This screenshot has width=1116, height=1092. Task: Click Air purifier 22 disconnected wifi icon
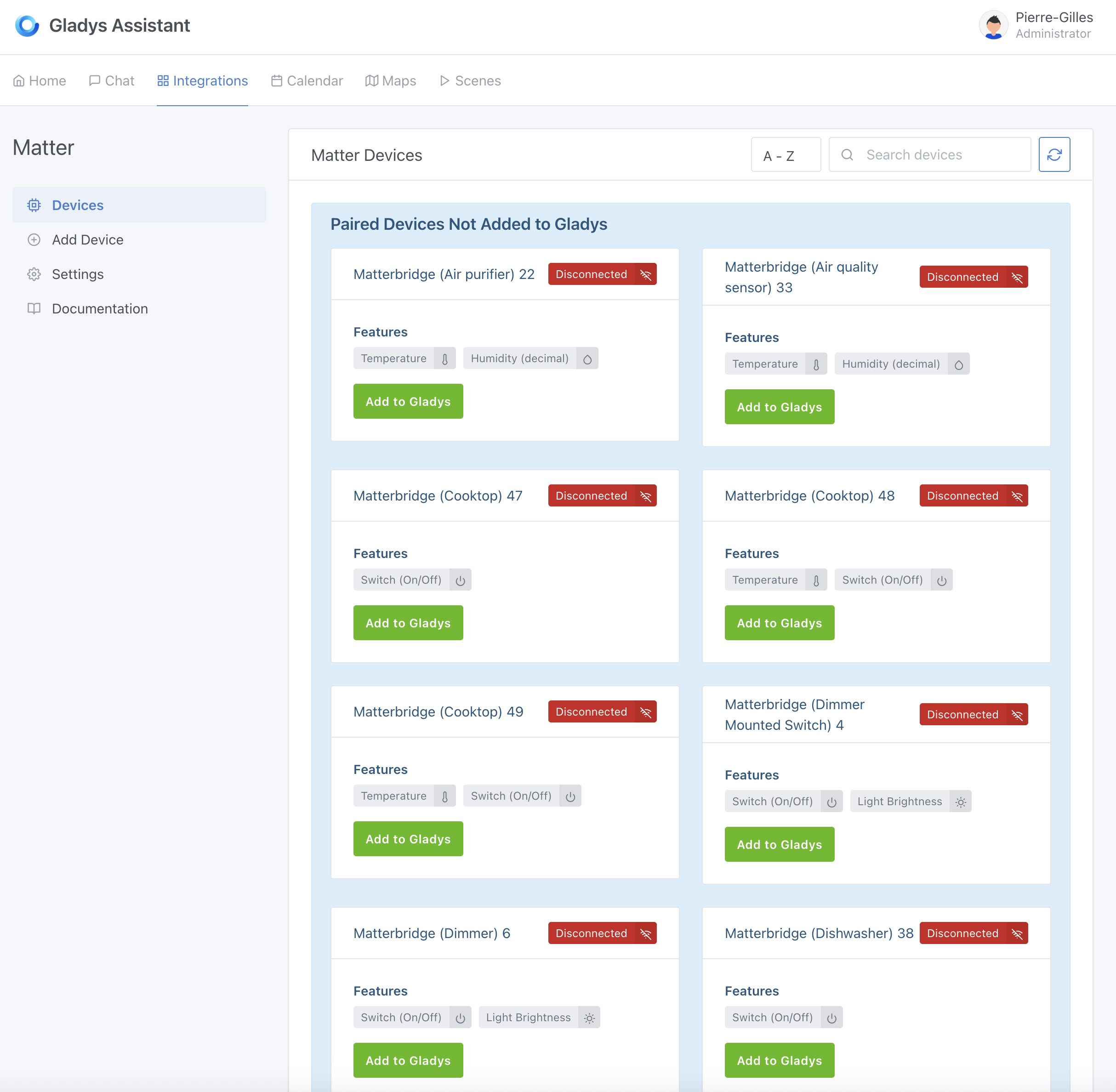[x=645, y=275]
